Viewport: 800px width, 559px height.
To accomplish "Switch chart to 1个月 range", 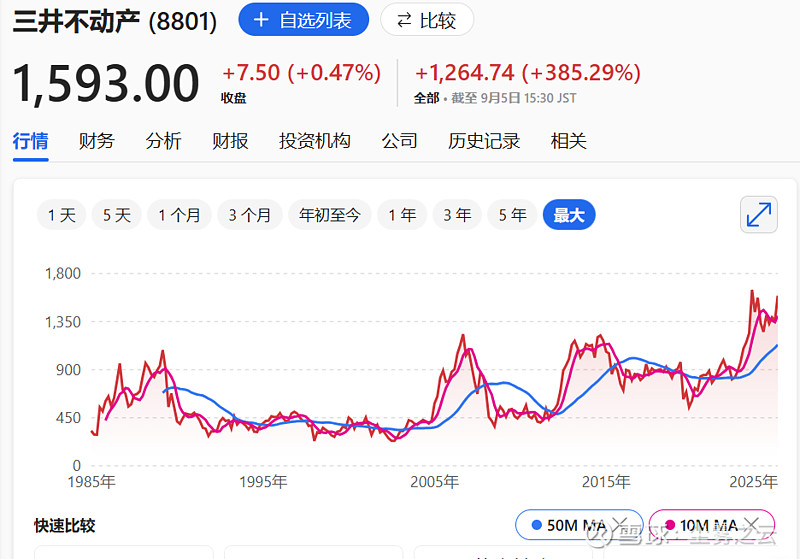I will coord(179,215).
